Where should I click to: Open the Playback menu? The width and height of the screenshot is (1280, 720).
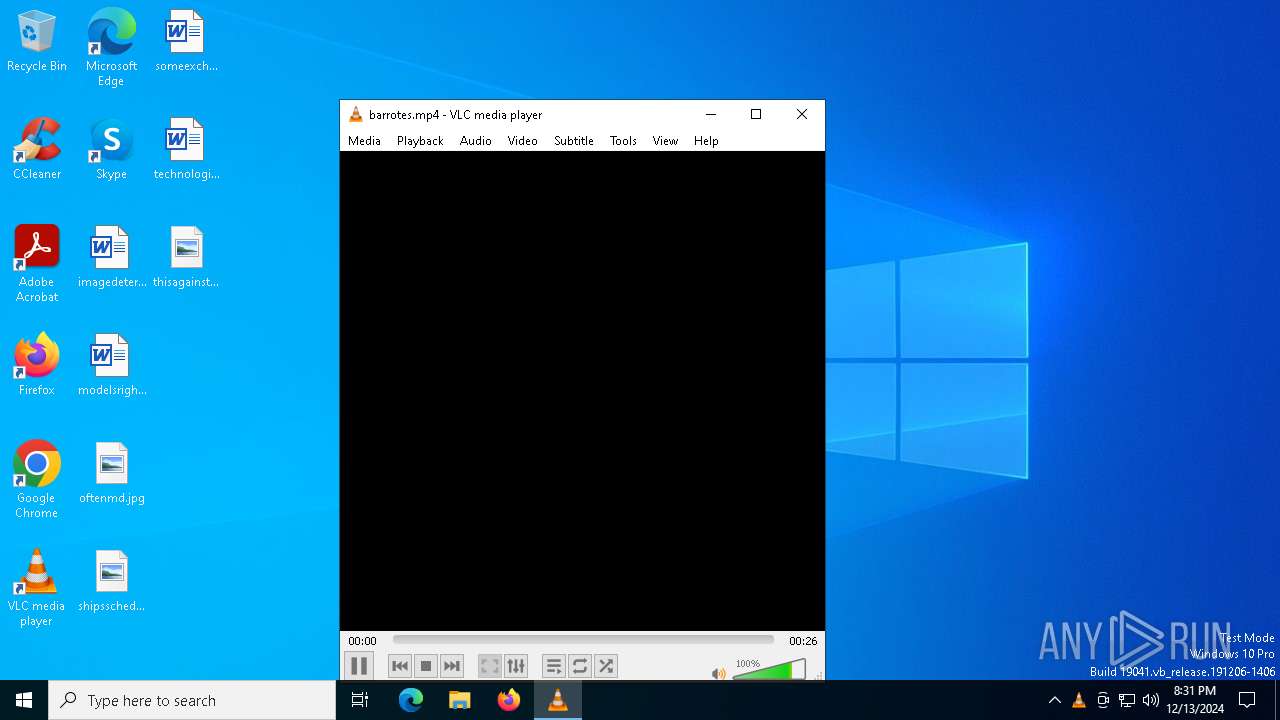point(420,141)
